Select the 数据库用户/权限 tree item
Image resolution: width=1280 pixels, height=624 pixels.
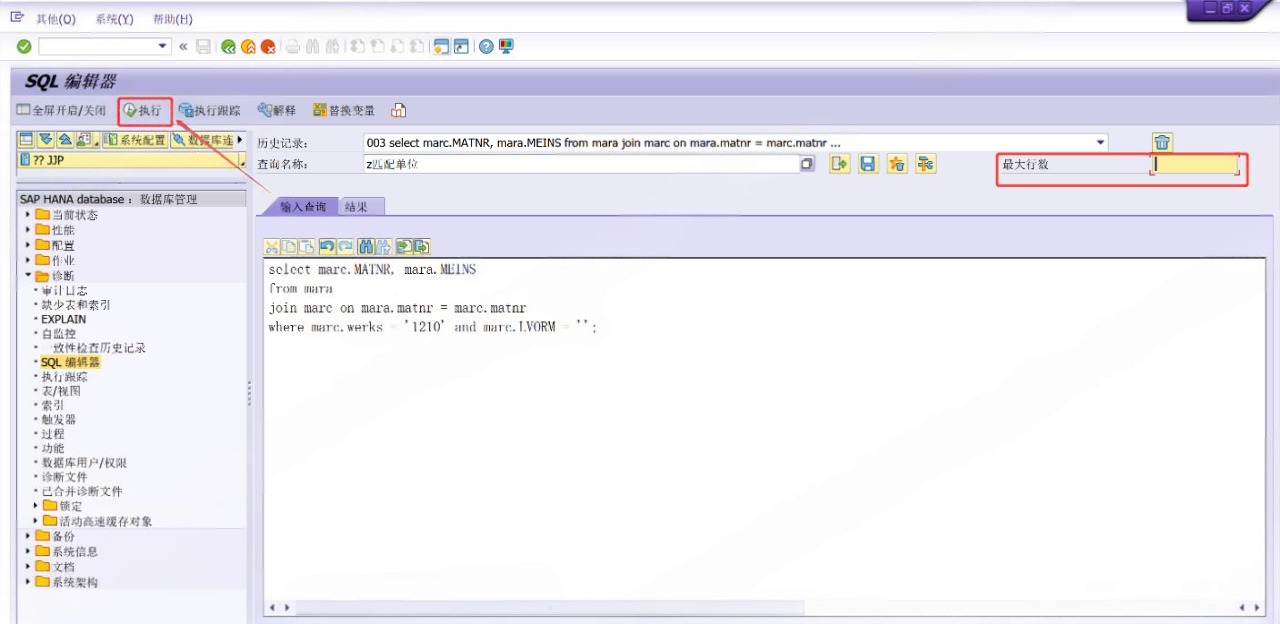coord(83,463)
